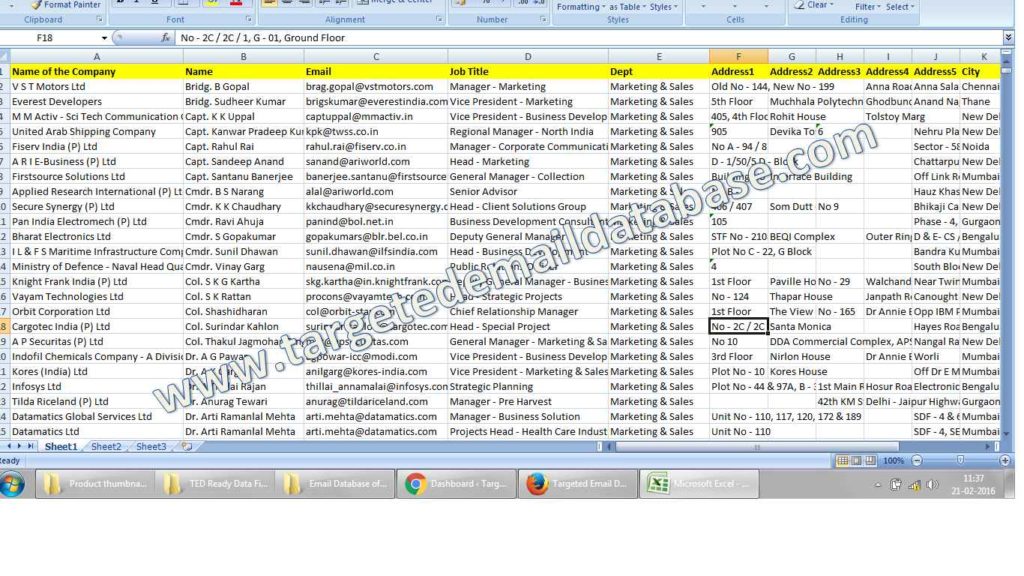This screenshot has height=576, width=1024.
Task: Open the TED Ready Data folder in taskbar
Action: pyautogui.click(x=214, y=484)
